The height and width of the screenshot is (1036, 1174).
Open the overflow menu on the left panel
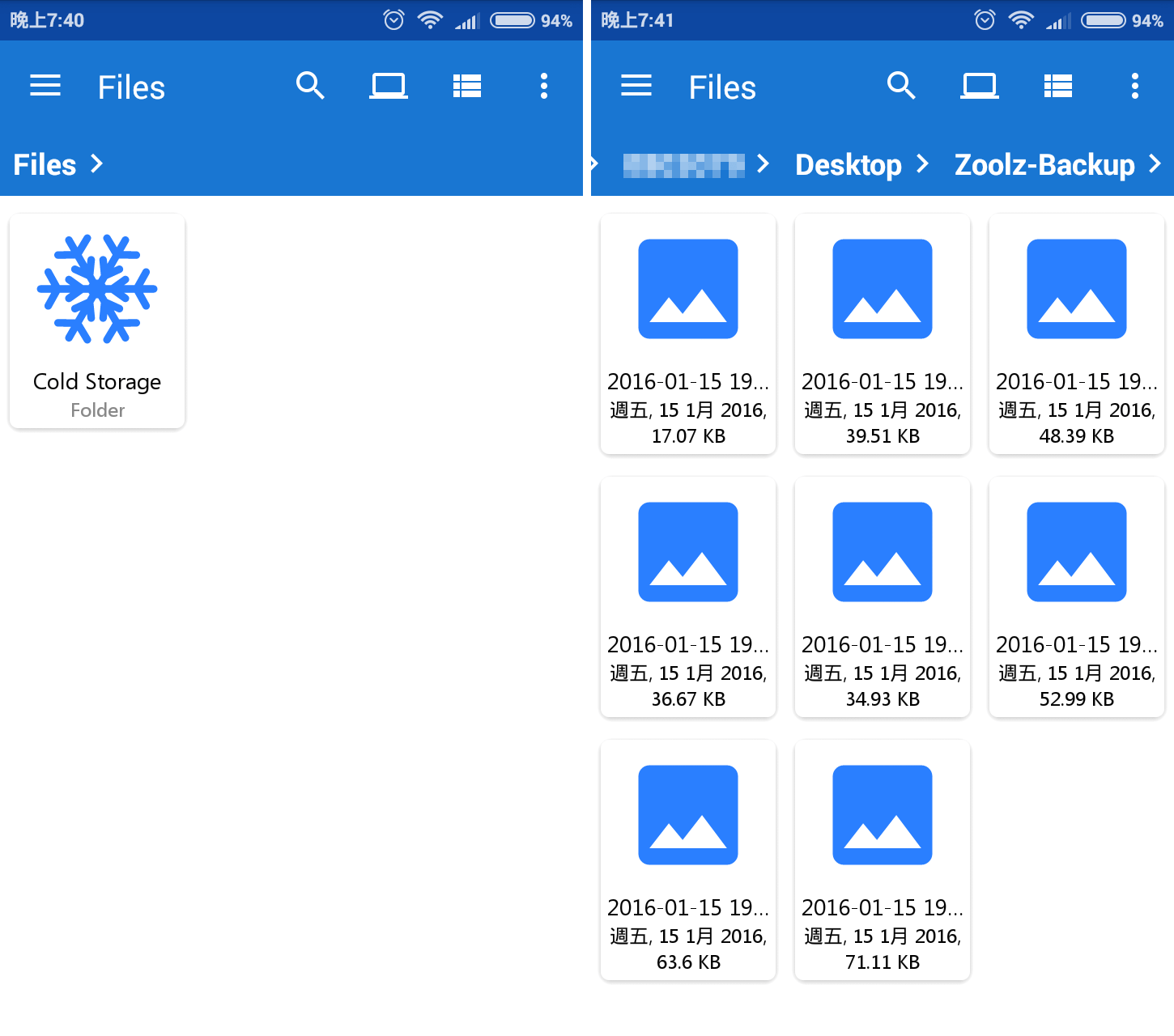pyautogui.click(x=544, y=86)
